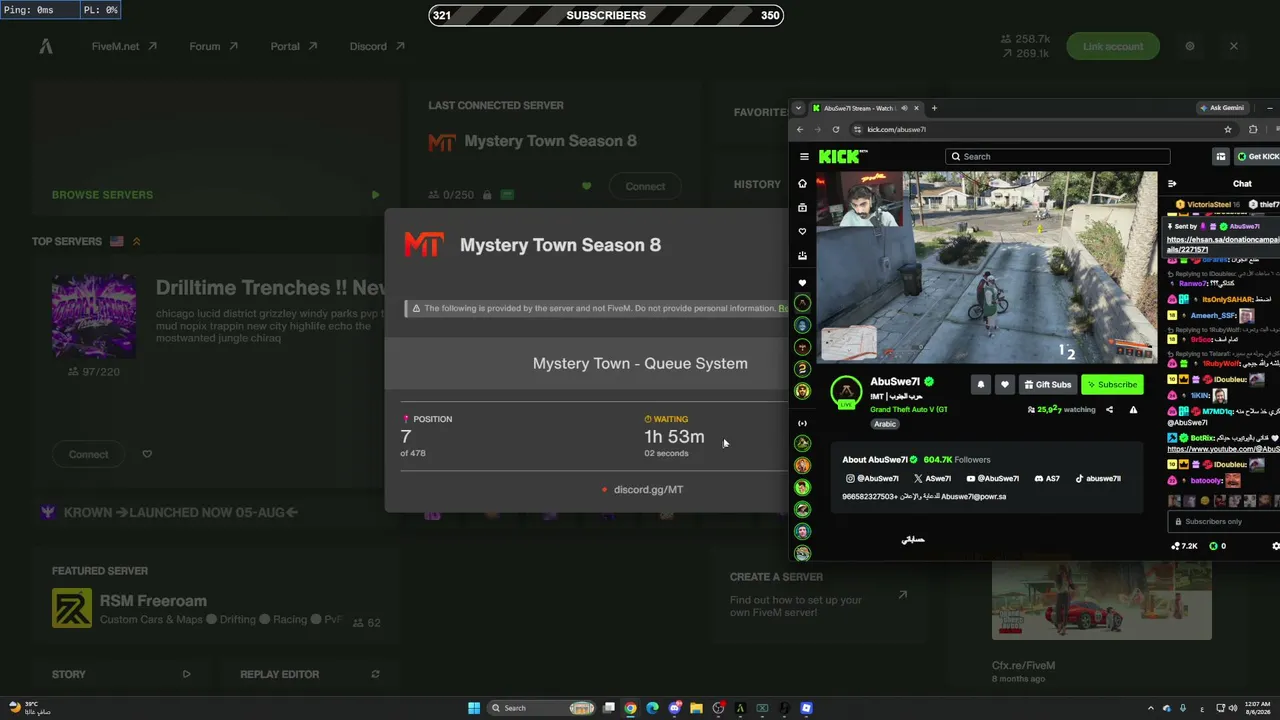
Task: Click the Link account button
Action: click(x=1112, y=46)
